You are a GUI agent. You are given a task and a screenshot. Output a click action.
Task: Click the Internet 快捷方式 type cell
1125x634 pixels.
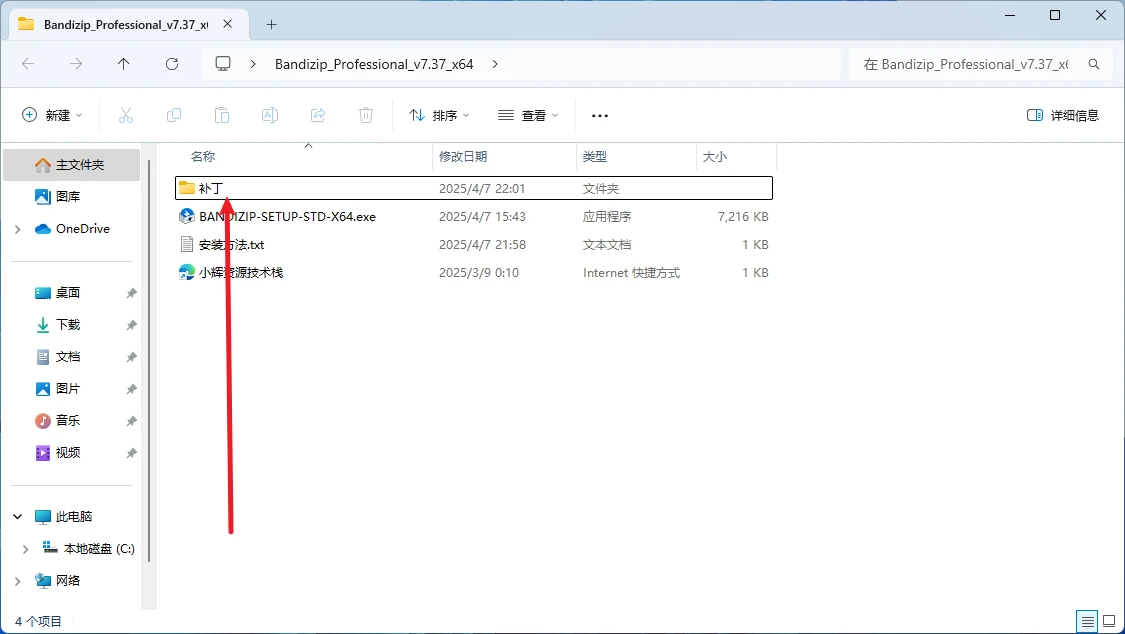[631, 273]
